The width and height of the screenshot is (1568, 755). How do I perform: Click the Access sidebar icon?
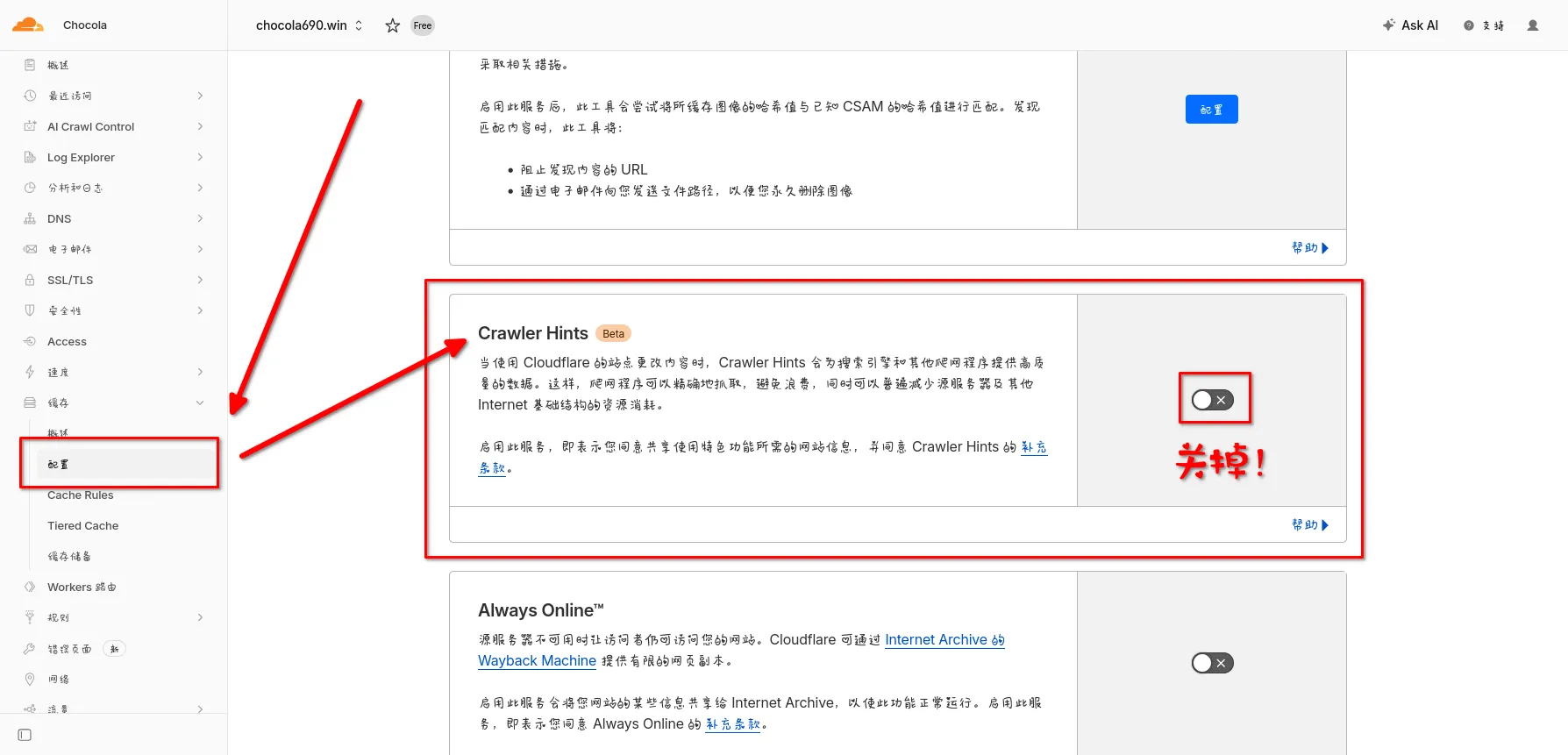click(30, 341)
